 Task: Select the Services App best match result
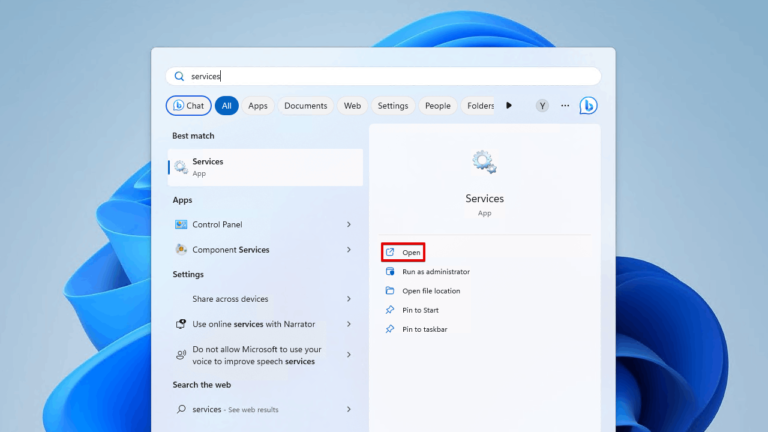[x=265, y=168]
